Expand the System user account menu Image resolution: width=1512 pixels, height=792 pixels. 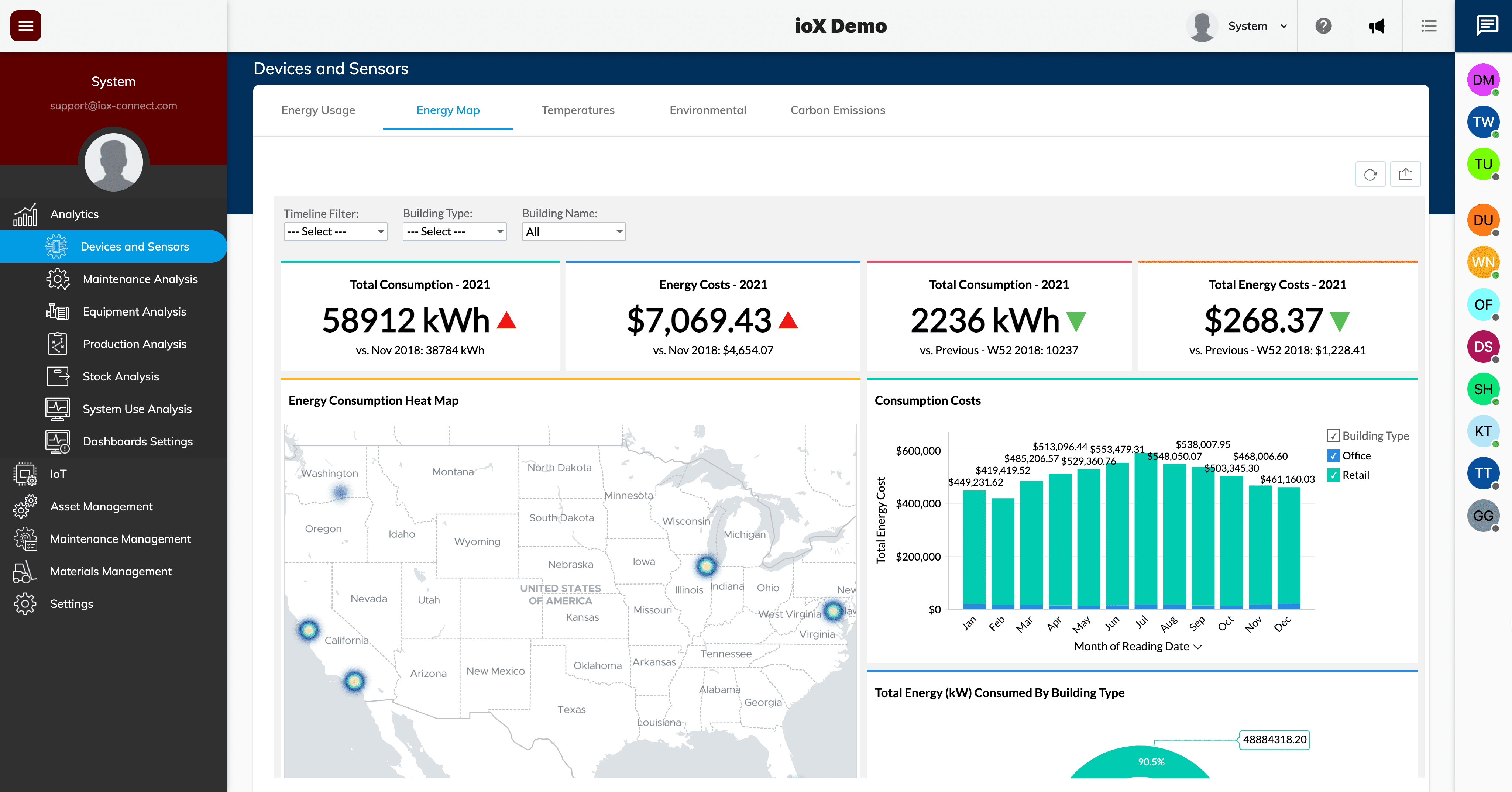point(1256,26)
